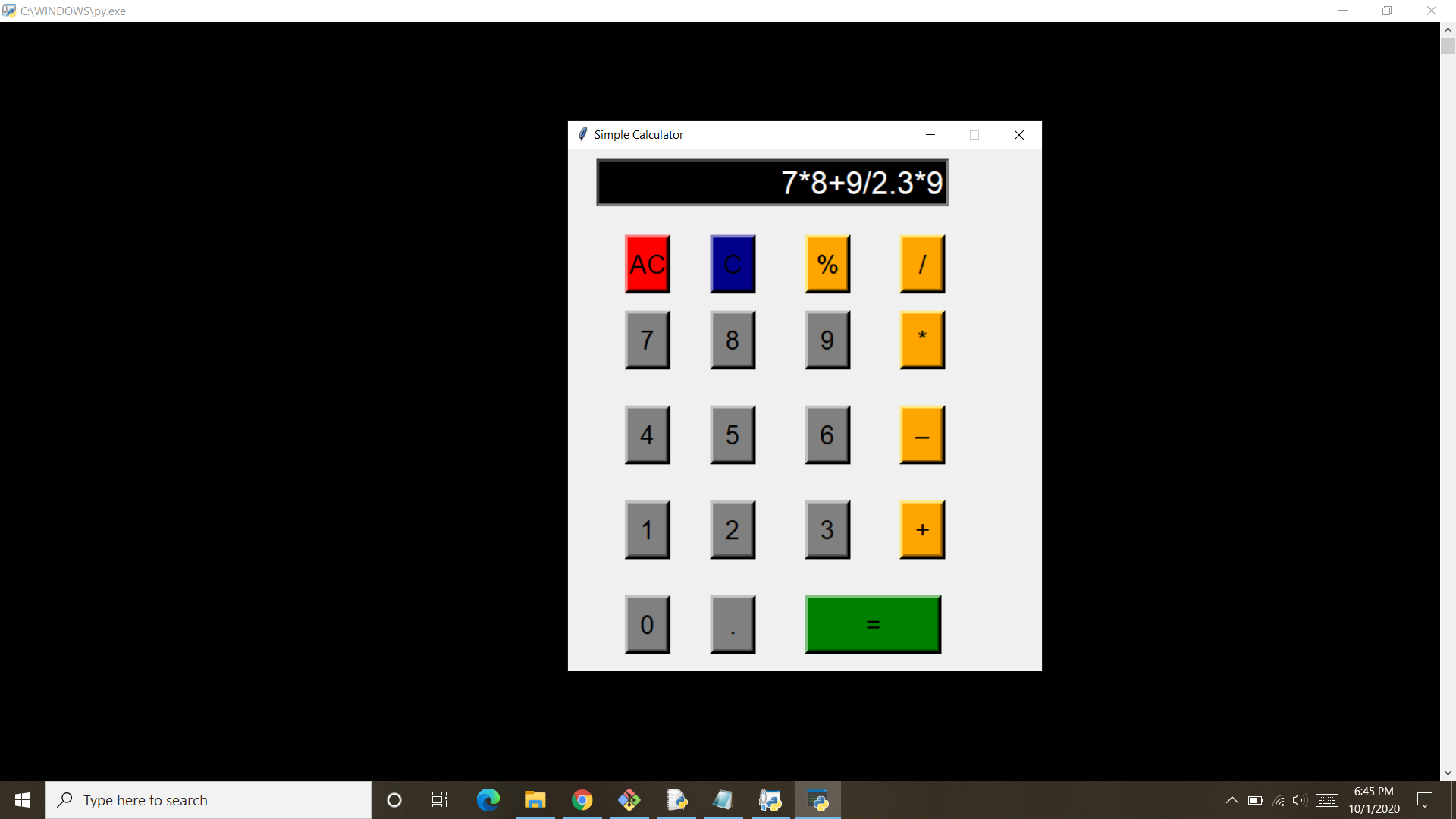Click the decimal point button
This screenshot has height=819, width=1456.
(x=733, y=624)
